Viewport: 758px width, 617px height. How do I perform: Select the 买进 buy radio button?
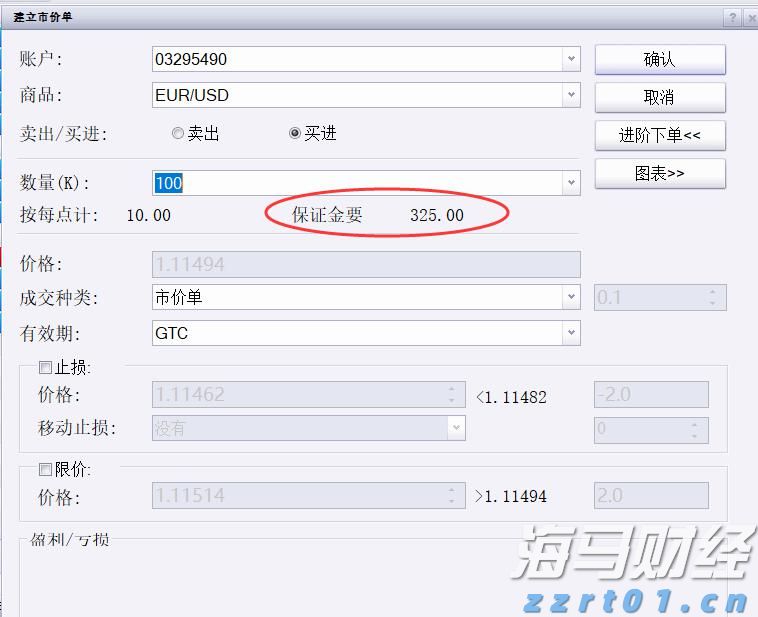click(295, 133)
